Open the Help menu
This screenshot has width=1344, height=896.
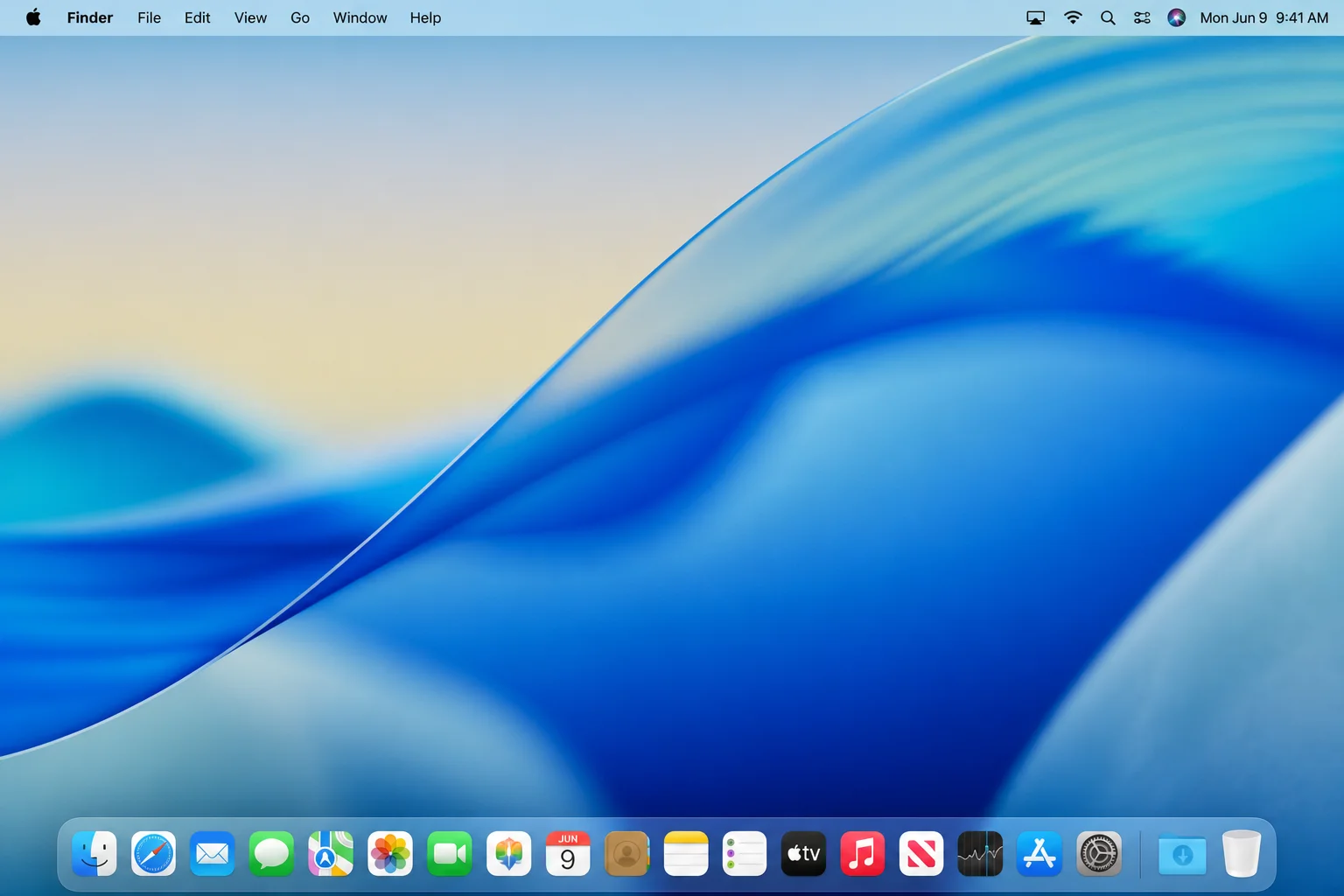(x=425, y=17)
